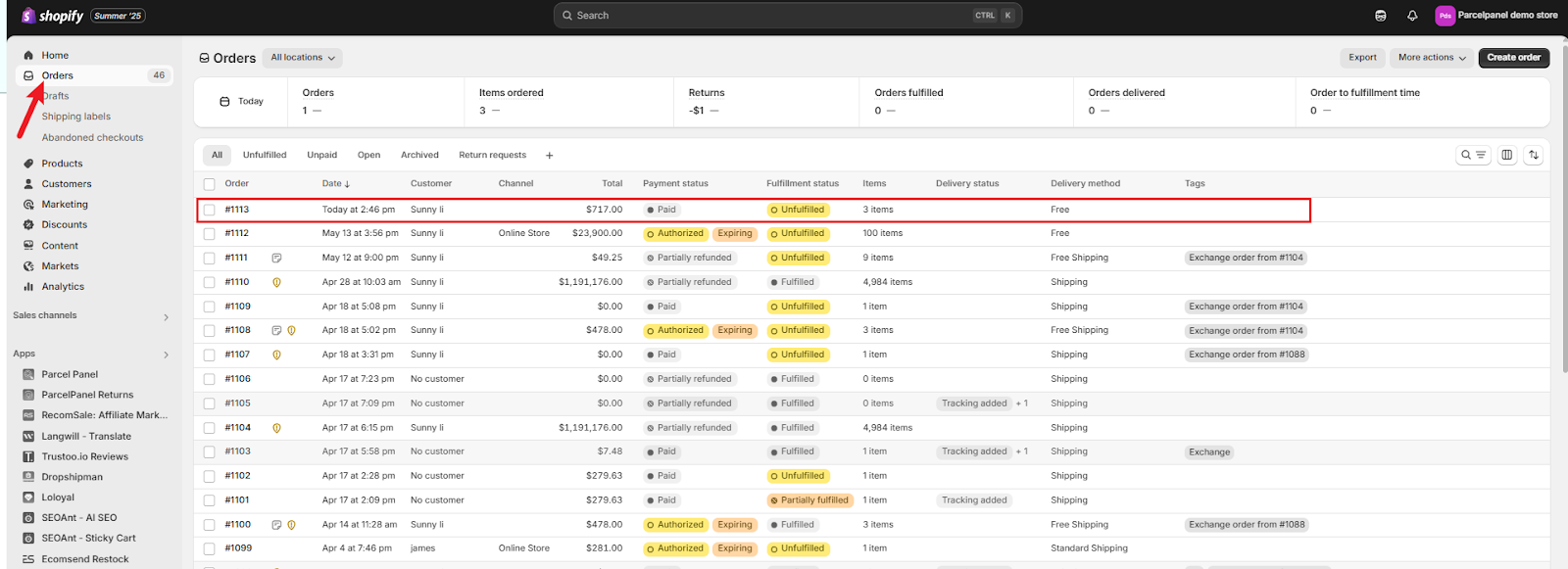1568x569 pixels.
Task: Select checkbox for order #1103
Action: coord(209,452)
